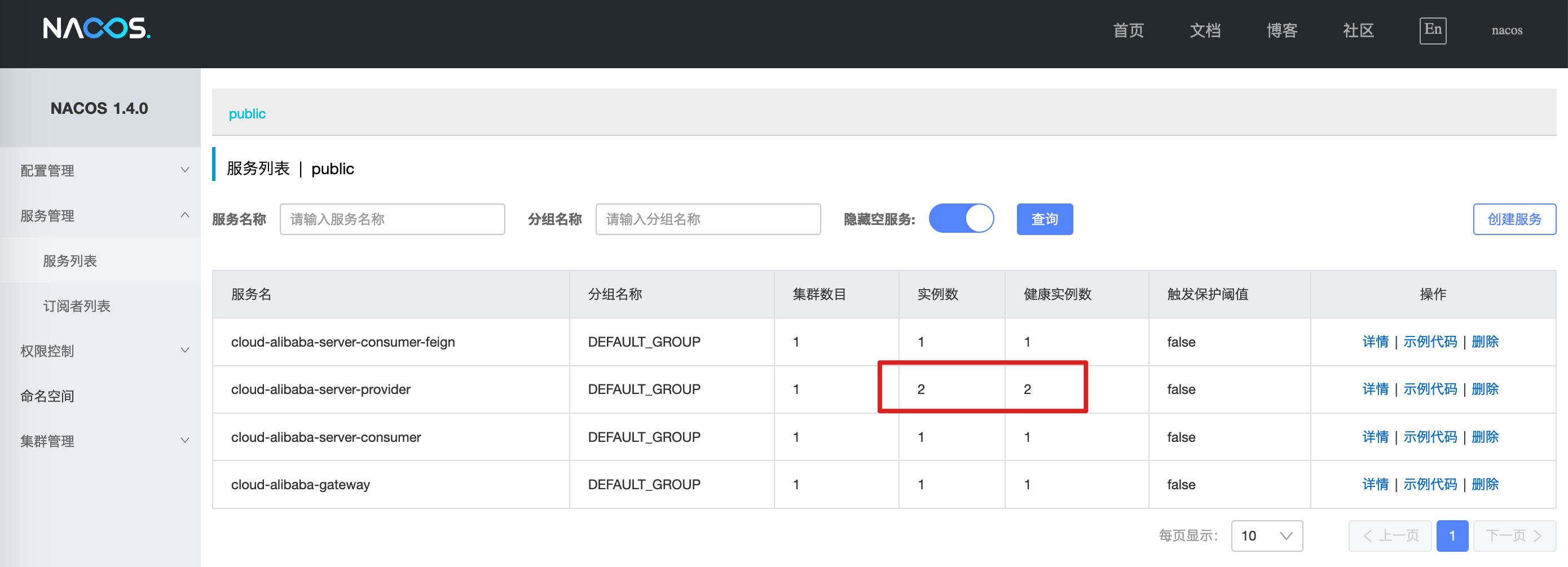
Task: Click the nacos user name
Action: click(x=1507, y=30)
